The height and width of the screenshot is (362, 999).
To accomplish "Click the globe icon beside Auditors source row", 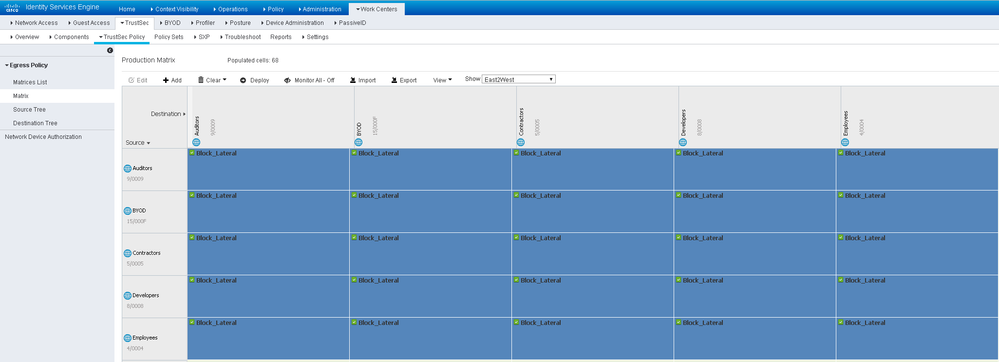I will coord(127,168).
